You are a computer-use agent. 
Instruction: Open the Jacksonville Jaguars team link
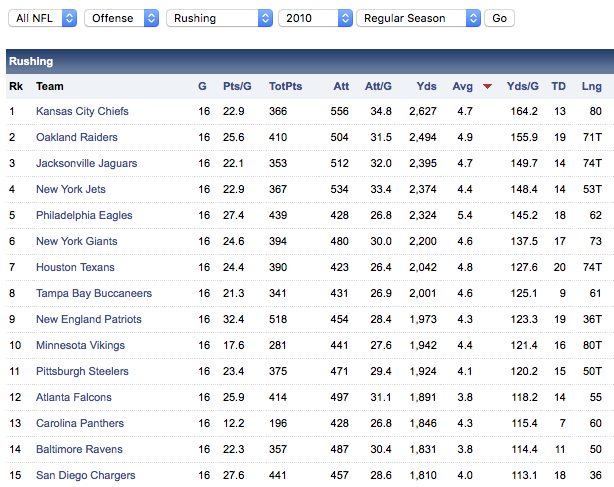pyautogui.click(x=87, y=163)
